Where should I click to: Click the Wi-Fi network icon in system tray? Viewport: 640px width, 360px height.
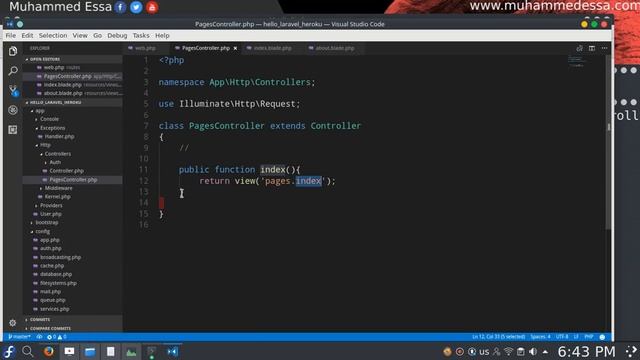click(x=509, y=351)
